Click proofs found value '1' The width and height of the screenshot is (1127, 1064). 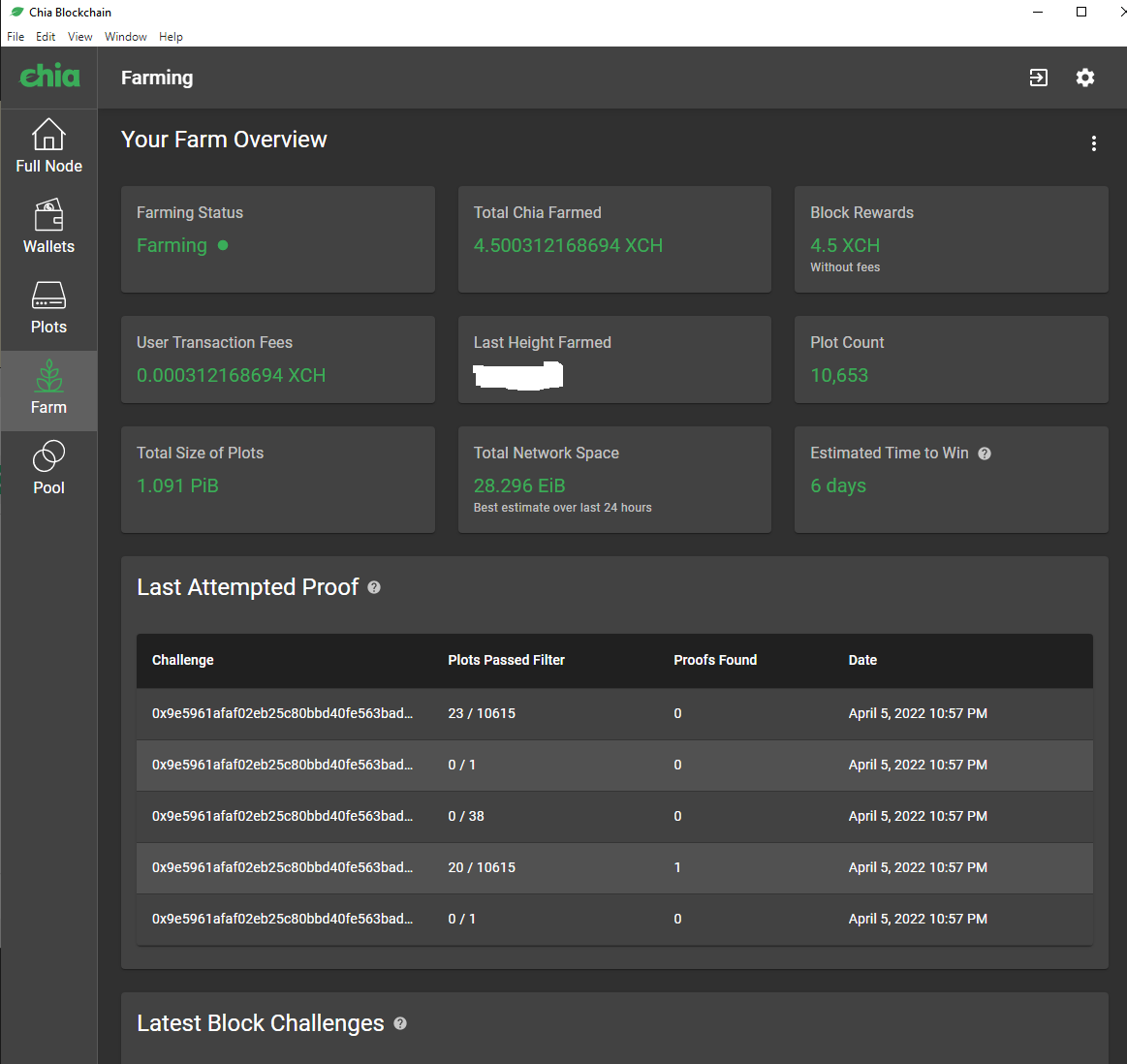[677, 867]
